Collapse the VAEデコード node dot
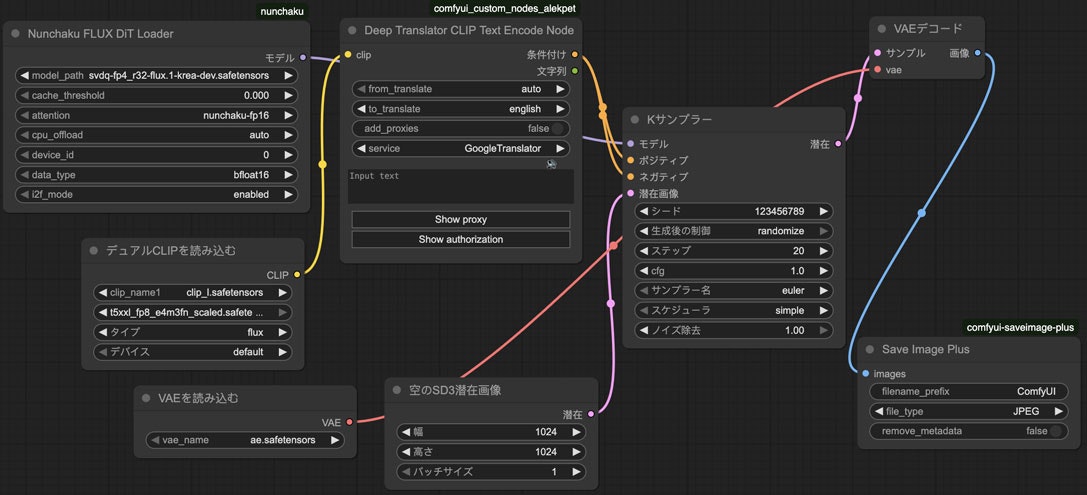 coord(882,29)
